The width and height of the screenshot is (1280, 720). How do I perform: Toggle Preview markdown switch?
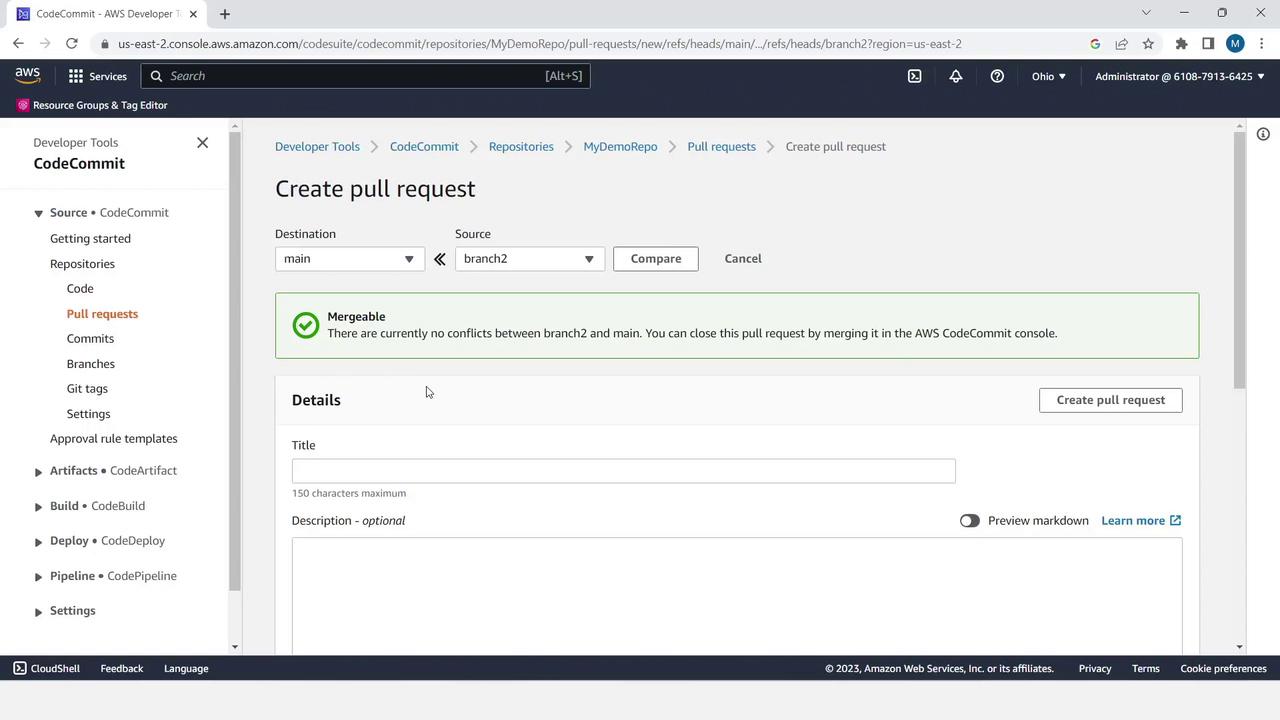(969, 521)
